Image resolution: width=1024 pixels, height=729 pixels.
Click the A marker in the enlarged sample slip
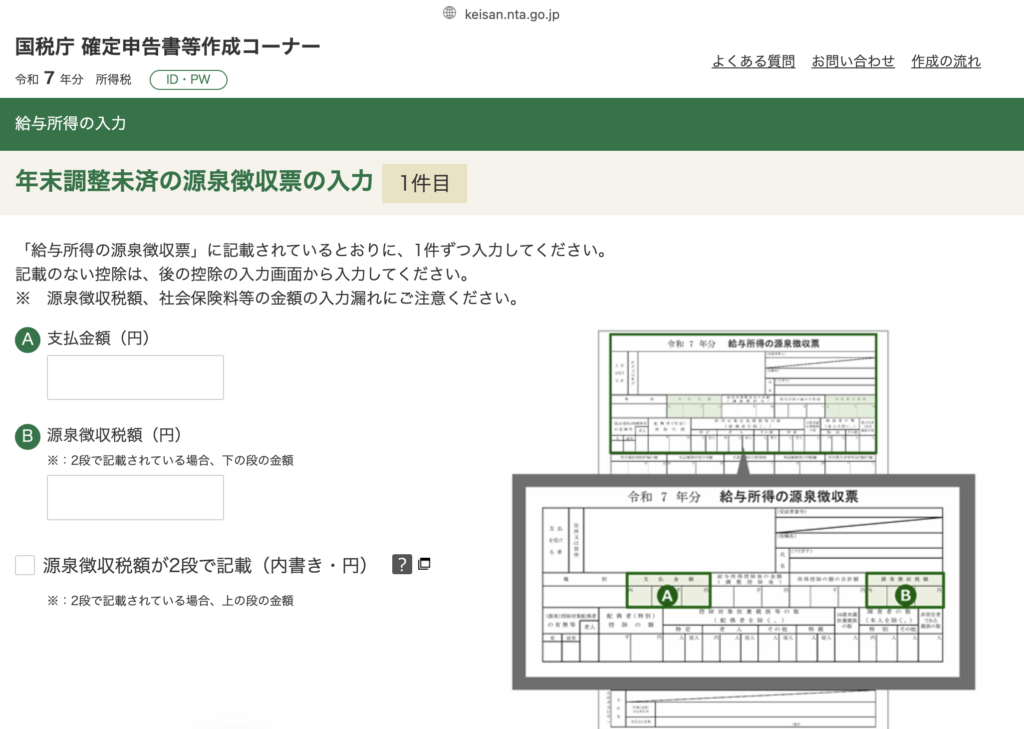click(667, 595)
